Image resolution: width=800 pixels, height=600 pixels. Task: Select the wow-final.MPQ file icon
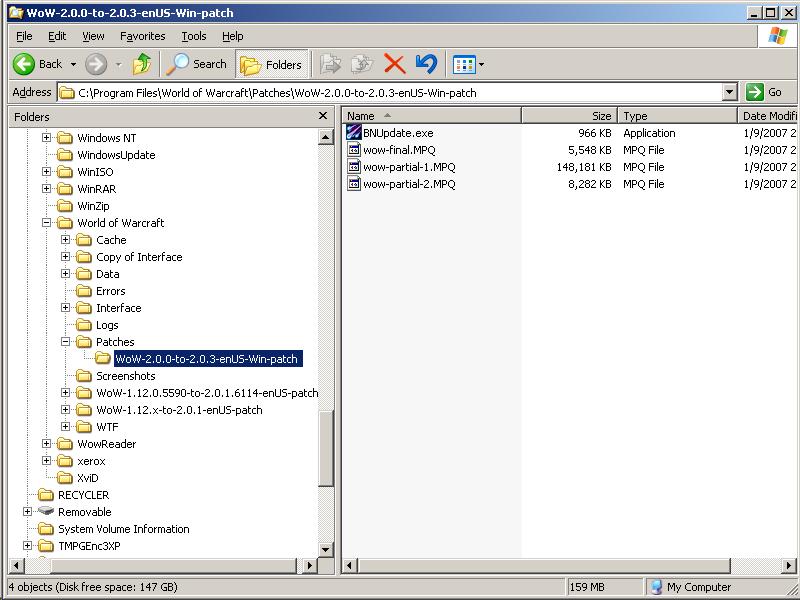[x=354, y=149]
